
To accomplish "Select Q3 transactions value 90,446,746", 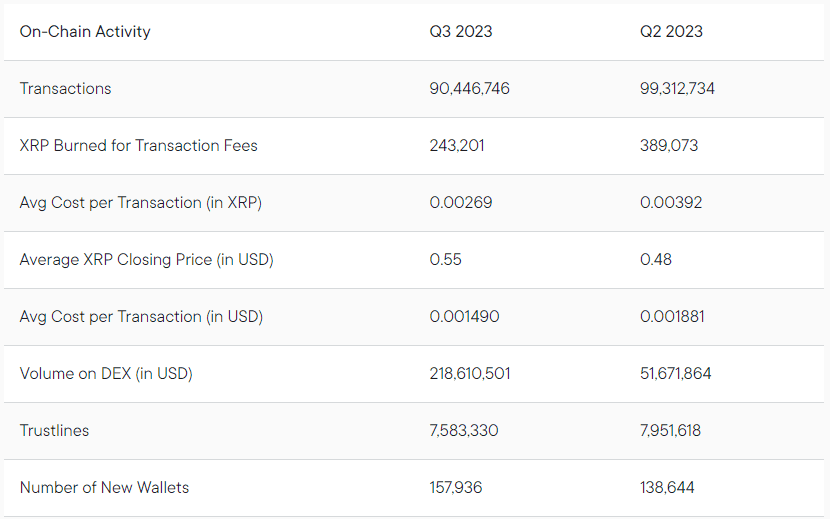I will 469,88.
